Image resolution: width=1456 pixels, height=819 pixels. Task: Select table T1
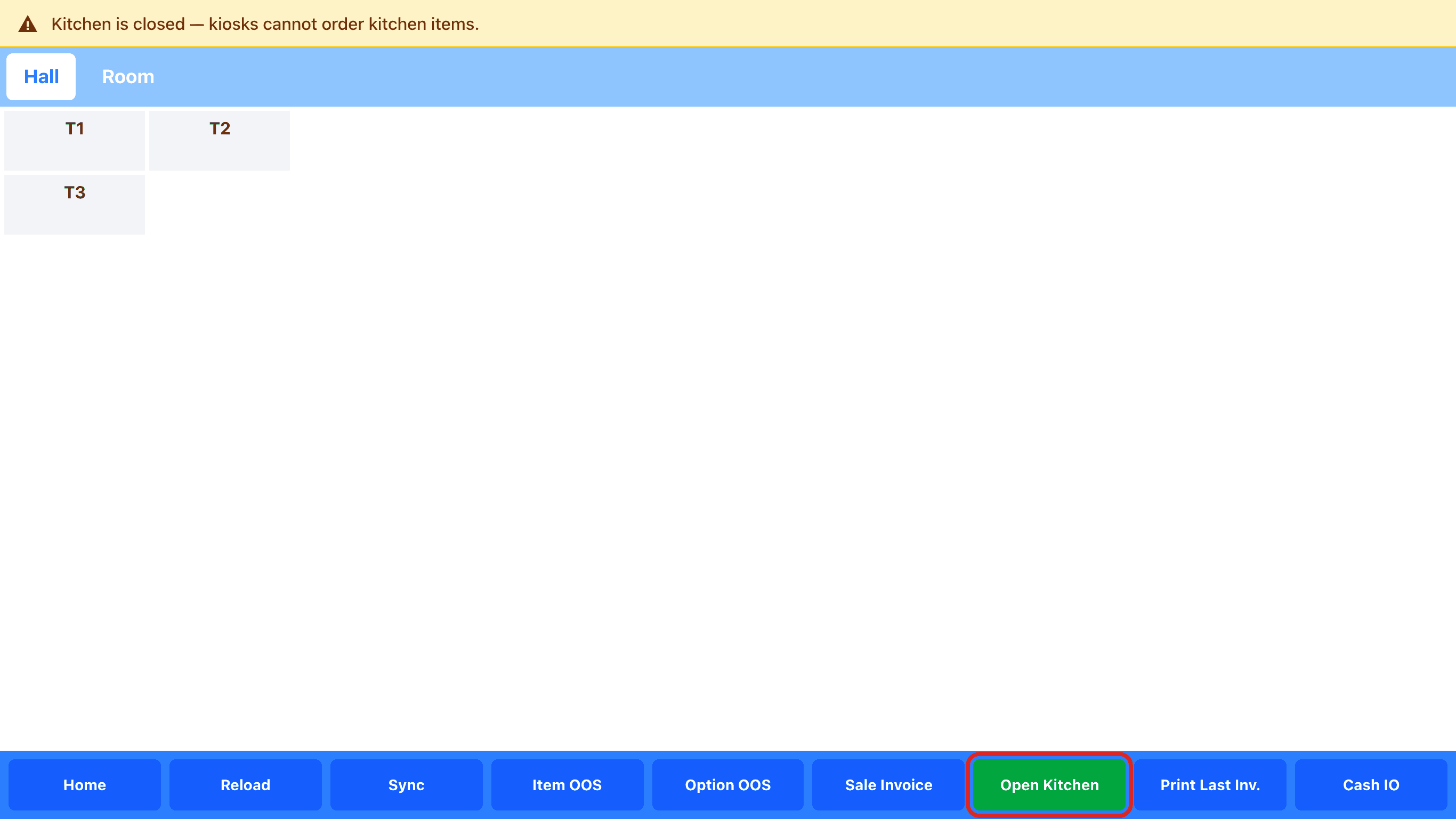(75, 140)
